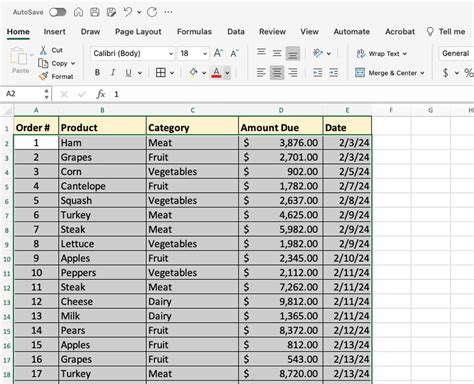
Task: Click the Save floppy disk icon
Action: click(x=95, y=12)
